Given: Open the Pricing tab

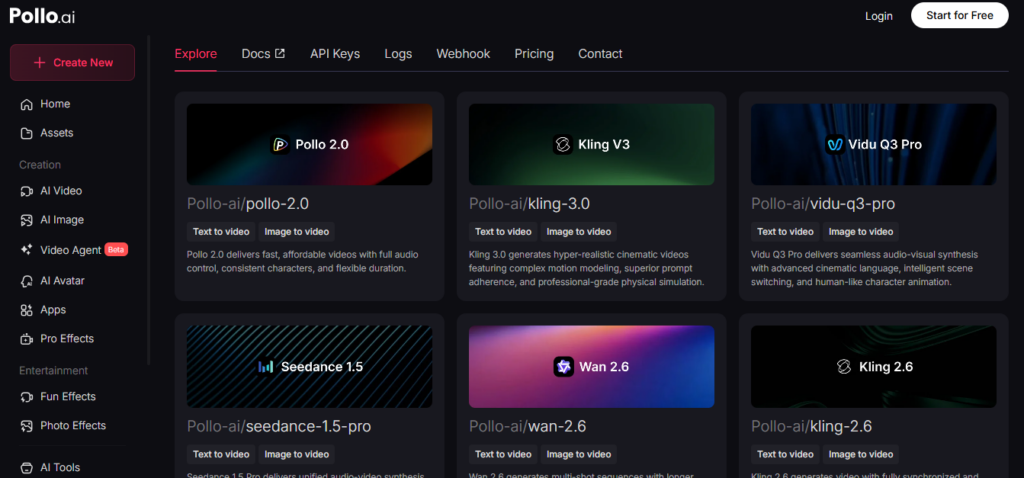Looking at the screenshot, I should [x=534, y=54].
